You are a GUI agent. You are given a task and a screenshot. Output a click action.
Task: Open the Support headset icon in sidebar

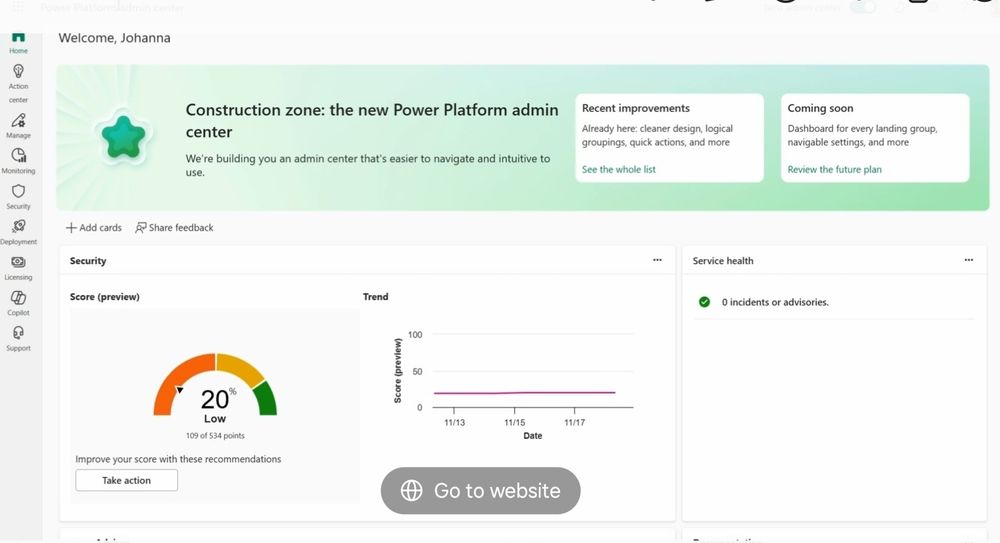[x=18, y=333]
